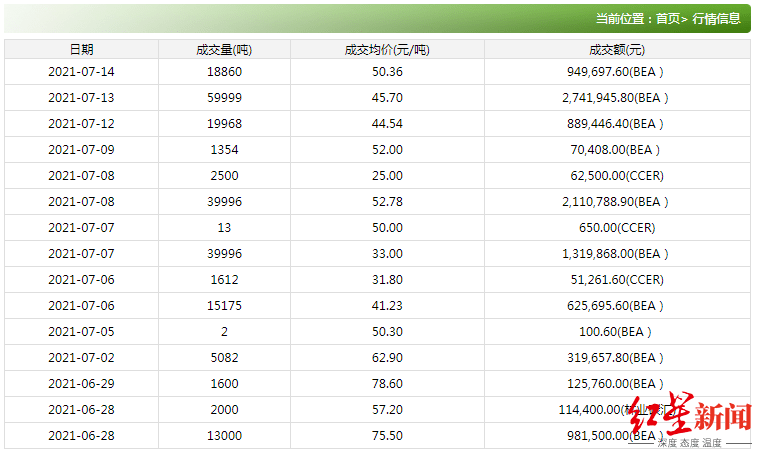Viewport: 762px width, 459px height.
Task: Select the volume value 15175
Action: tap(224, 306)
